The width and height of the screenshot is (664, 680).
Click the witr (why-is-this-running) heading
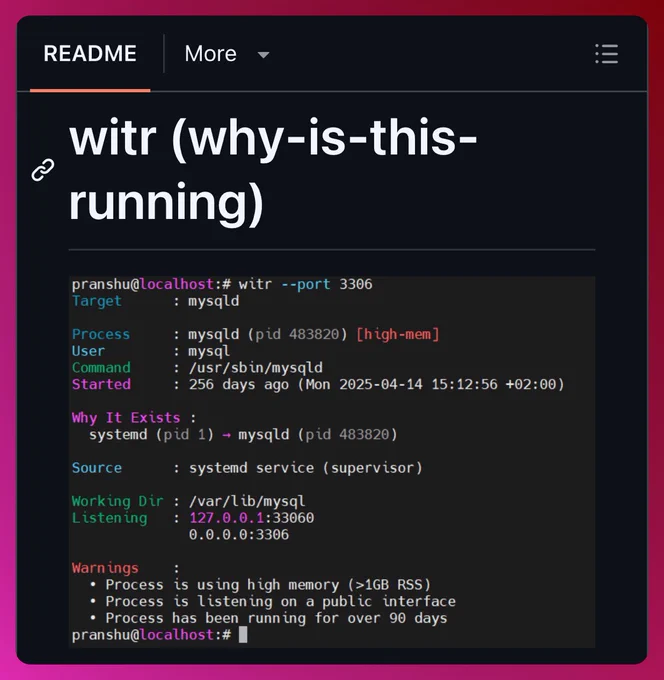pyautogui.click(x=273, y=170)
